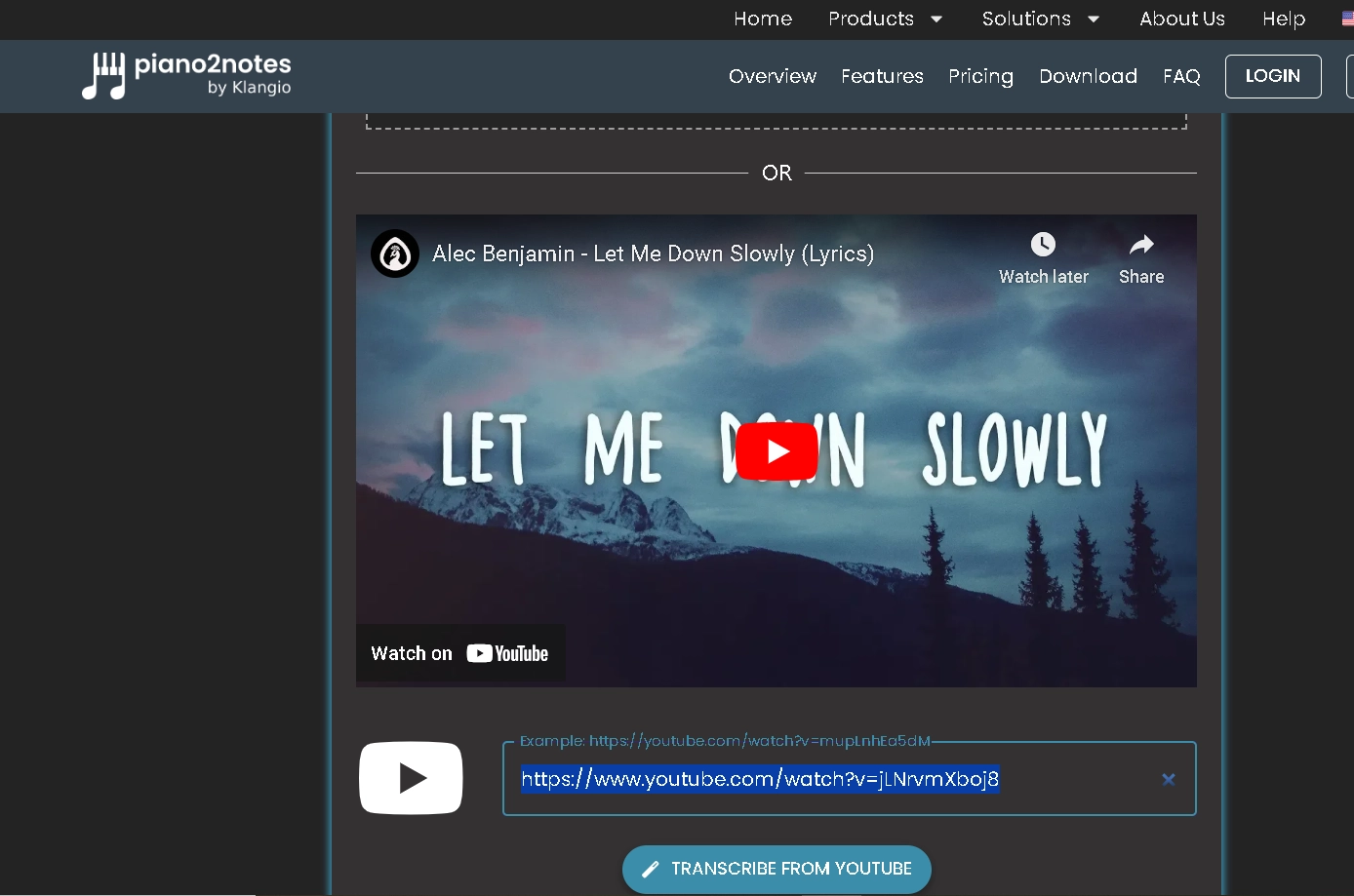Viewport: 1354px width, 896px height.
Task: Click the piano2notes logo
Action: 186,76
